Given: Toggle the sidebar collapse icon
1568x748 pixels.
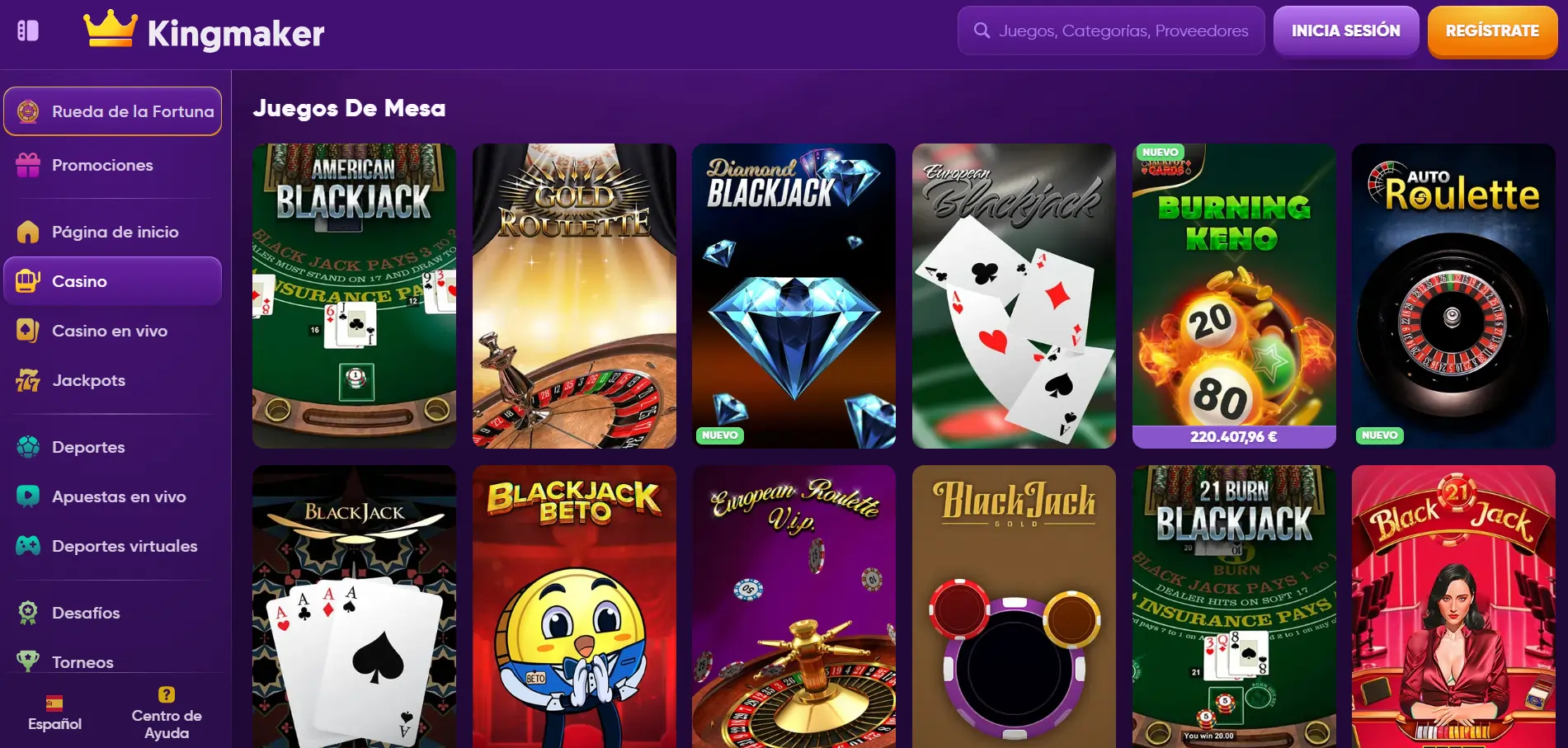Looking at the screenshot, I should coord(28,31).
